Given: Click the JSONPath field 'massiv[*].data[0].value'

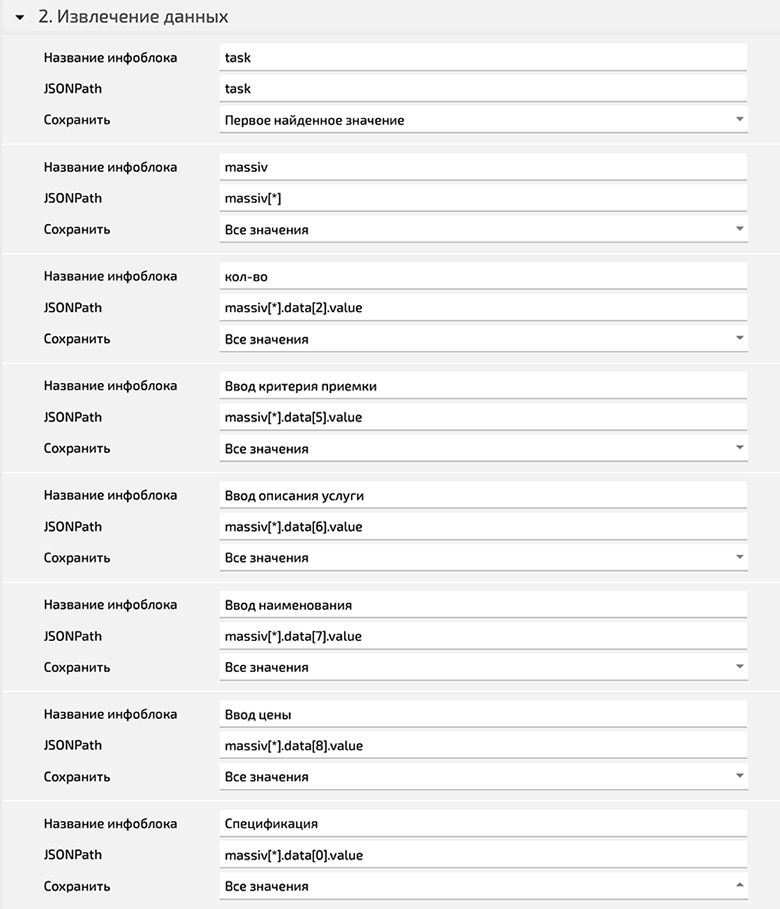Looking at the screenshot, I should click(483, 855).
